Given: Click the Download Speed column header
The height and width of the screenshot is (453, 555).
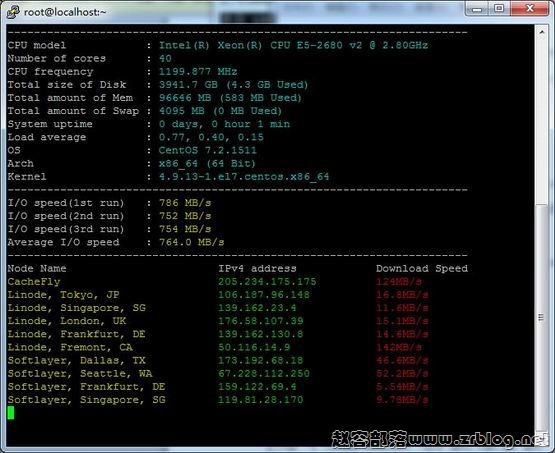Looking at the screenshot, I should pos(422,269).
